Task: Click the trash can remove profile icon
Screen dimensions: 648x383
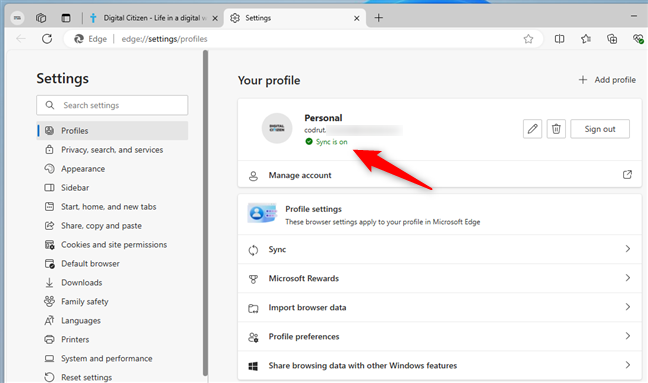Action: 556,129
